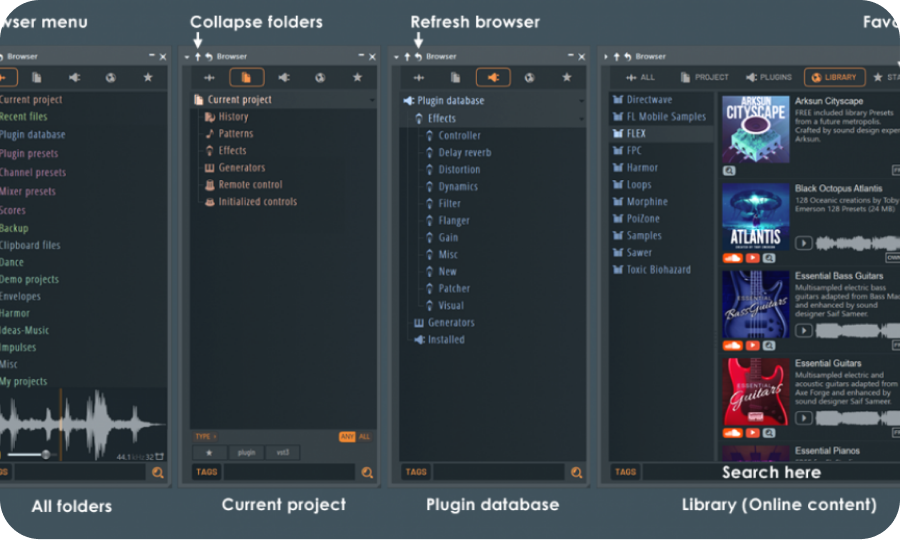The height and width of the screenshot is (540, 900).
Task: Click magnifier icon under Arksun Cityscape
Action: tap(729, 171)
